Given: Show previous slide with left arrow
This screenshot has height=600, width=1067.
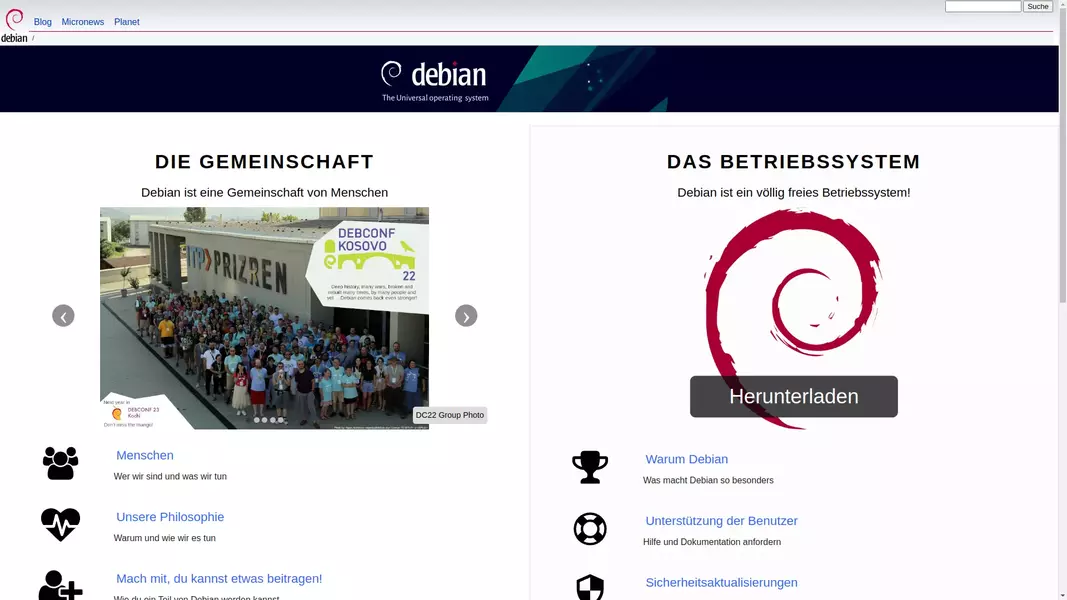Looking at the screenshot, I should [63, 316].
